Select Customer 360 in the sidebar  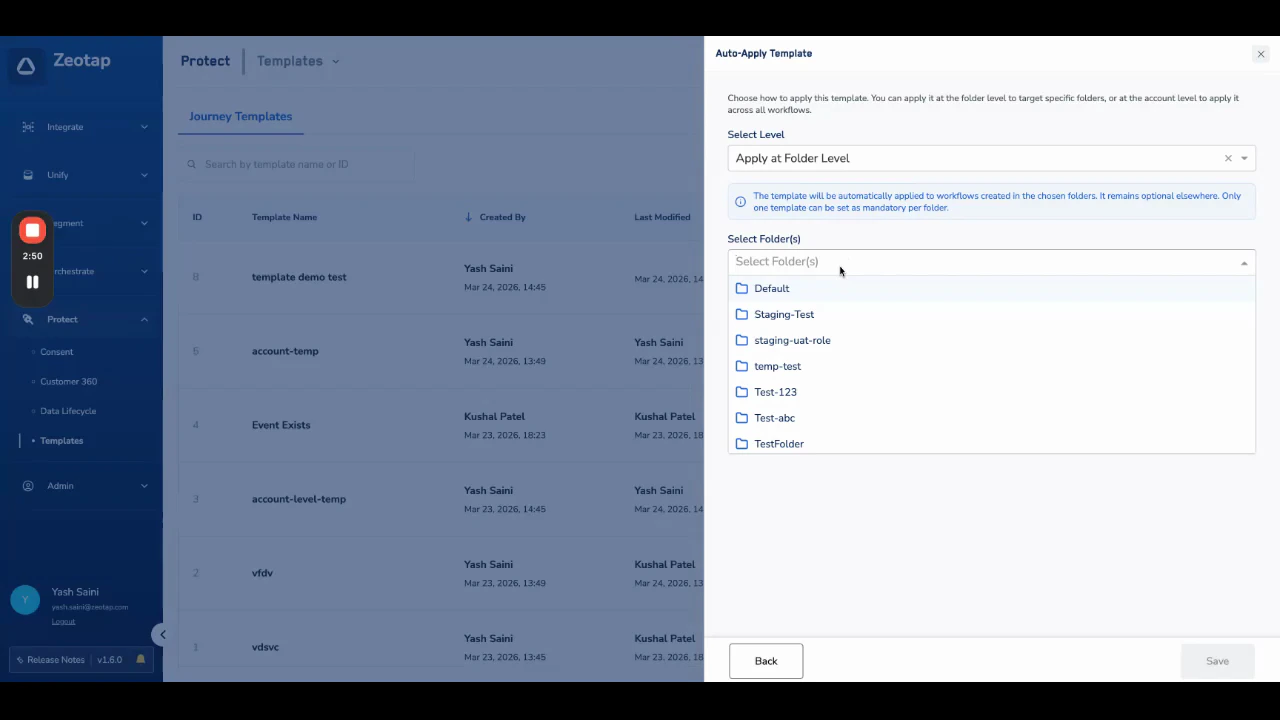coord(68,381)
